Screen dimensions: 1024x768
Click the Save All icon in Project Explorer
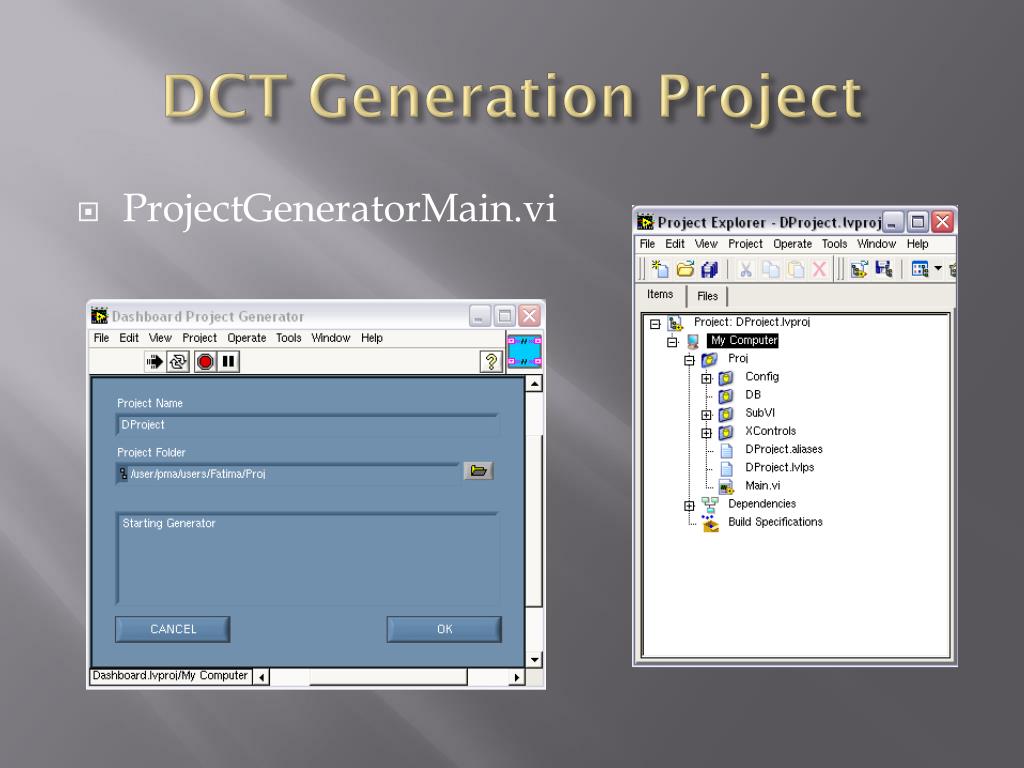[x=709, y=268]
